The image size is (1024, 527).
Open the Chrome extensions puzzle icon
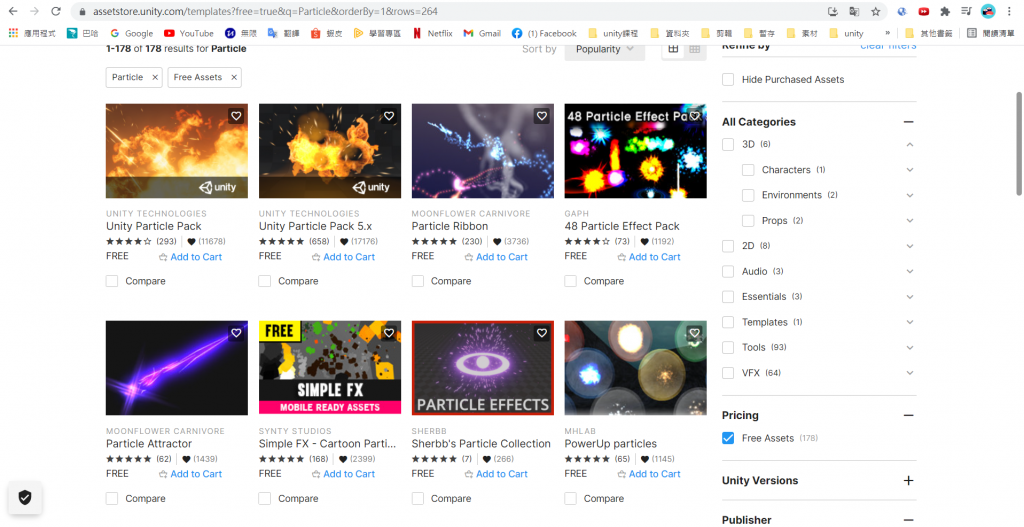pos(944,11)
